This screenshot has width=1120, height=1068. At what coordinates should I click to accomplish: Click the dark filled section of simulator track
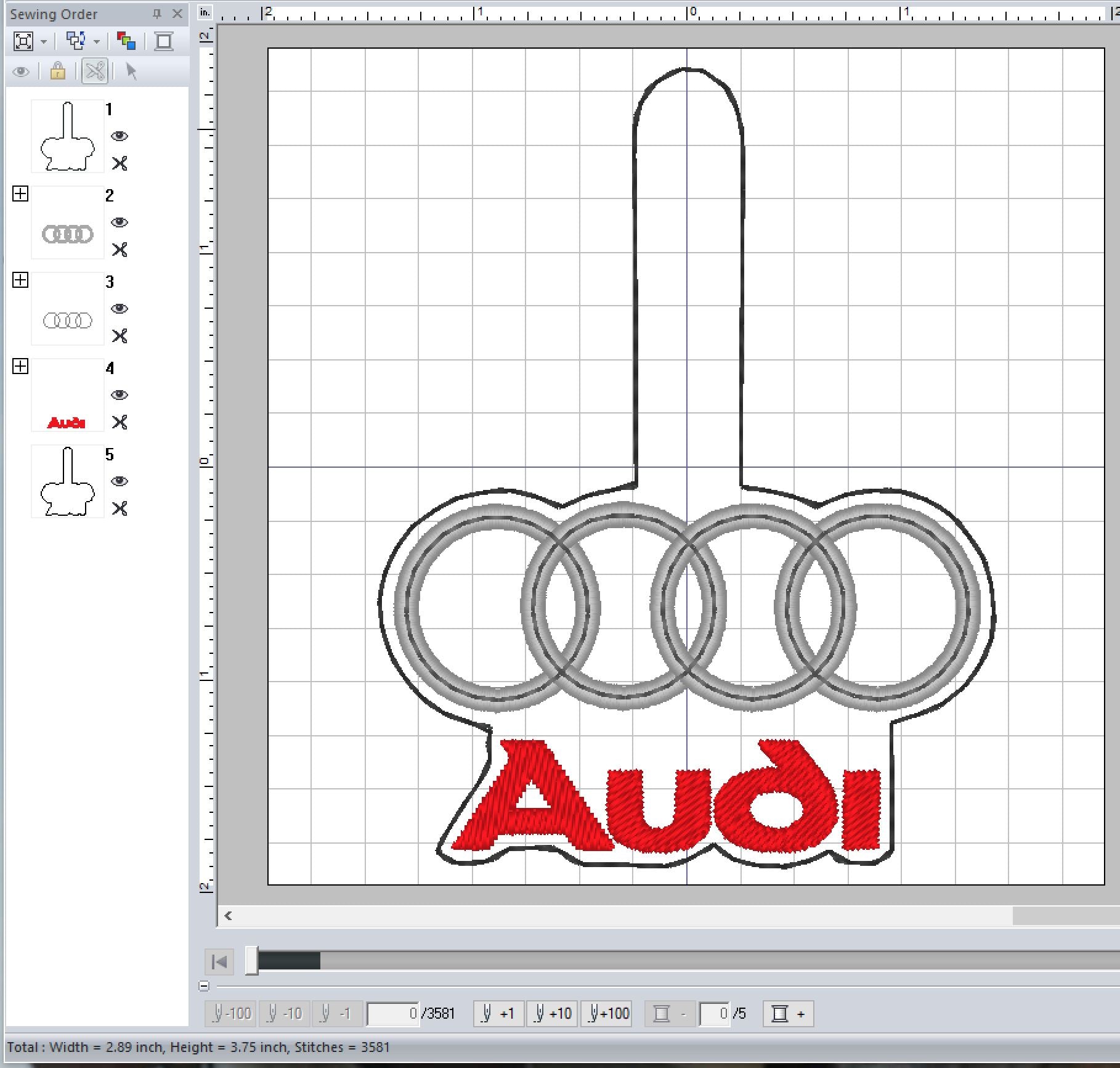289,961
